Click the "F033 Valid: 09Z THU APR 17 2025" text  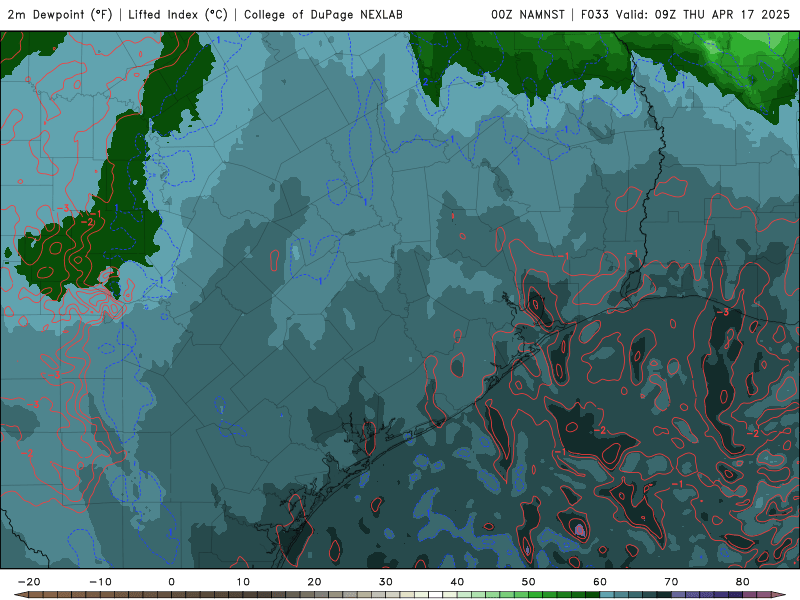(685, 15)
